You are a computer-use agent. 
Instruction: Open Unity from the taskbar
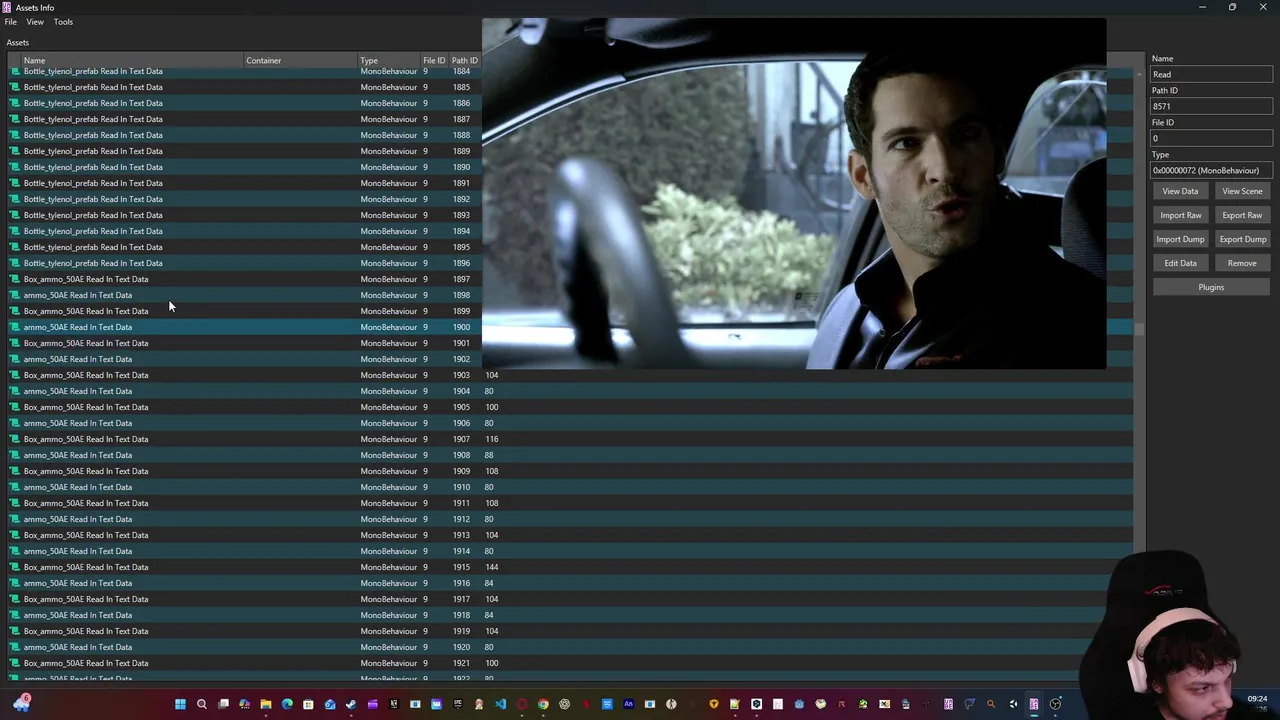[1013, 704]
